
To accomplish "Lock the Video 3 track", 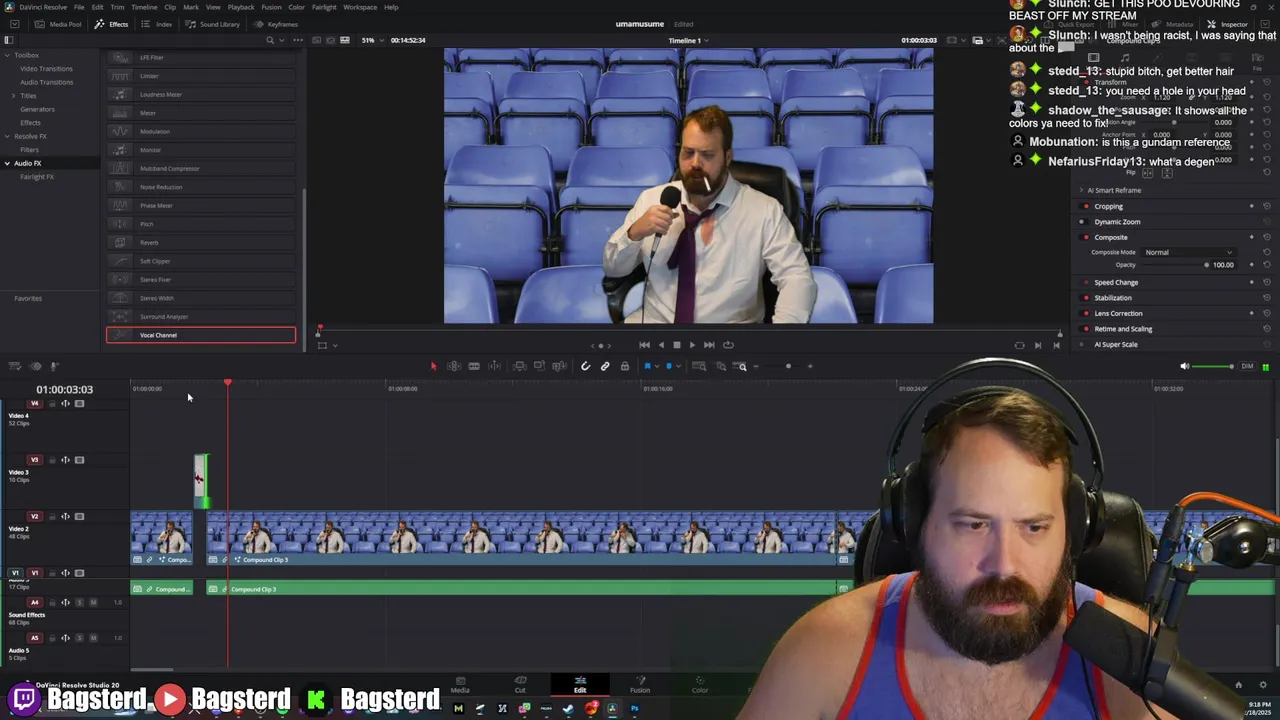I will (52, 460).
